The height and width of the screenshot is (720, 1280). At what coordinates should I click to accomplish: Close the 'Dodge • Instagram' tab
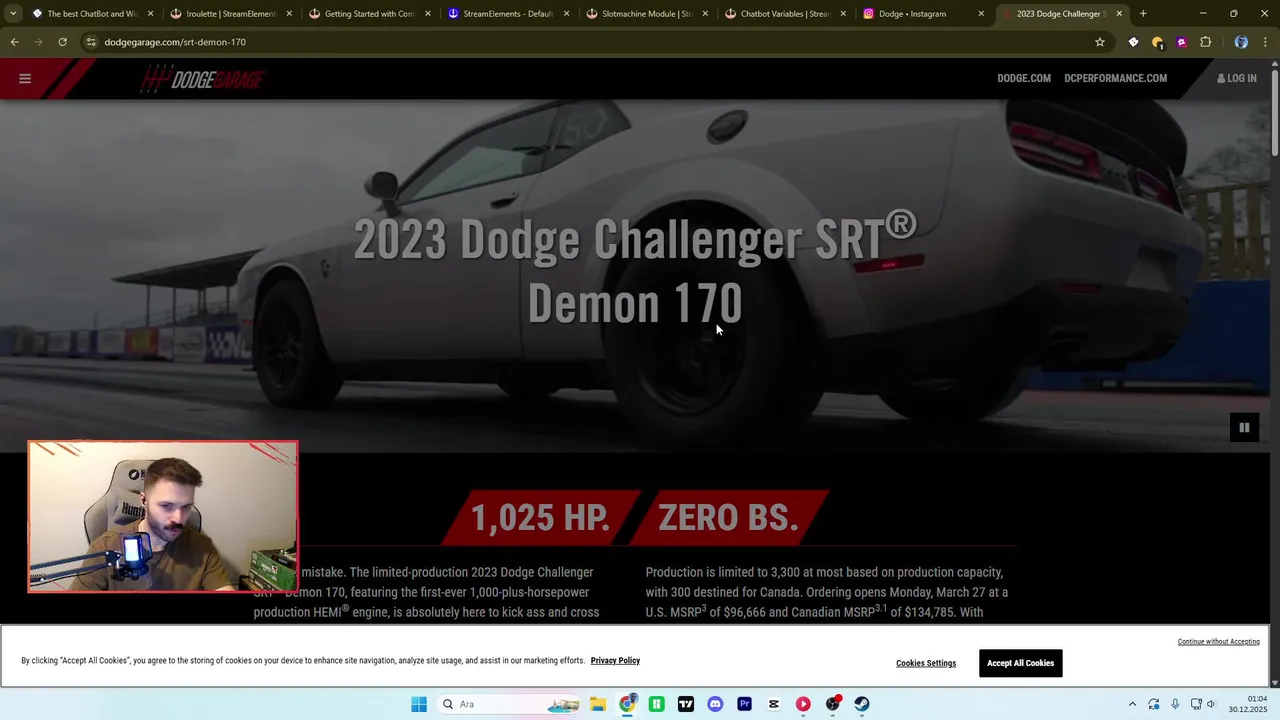click(981, 14)
